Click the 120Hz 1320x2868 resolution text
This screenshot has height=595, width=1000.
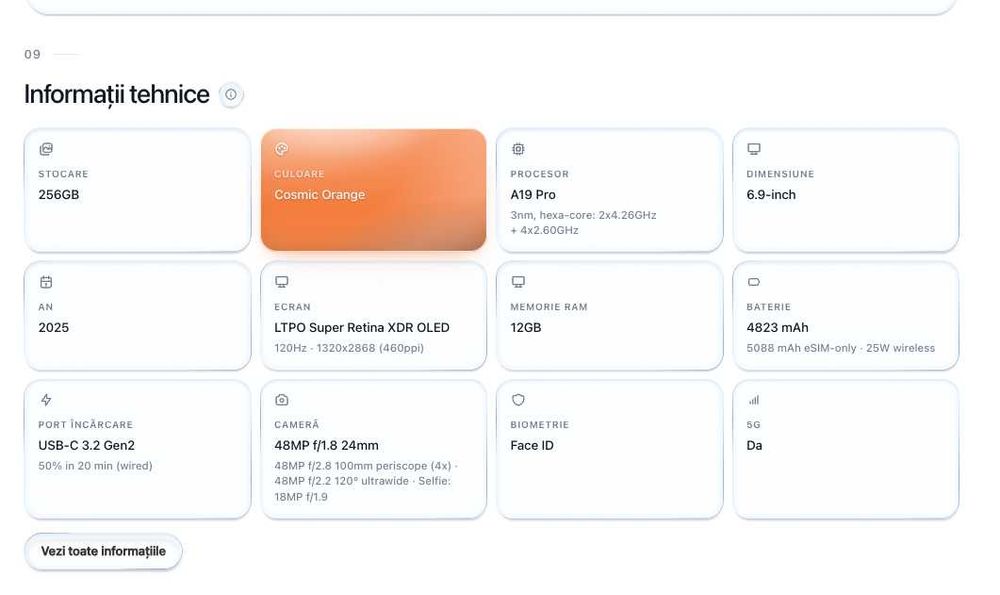(349, 348)
